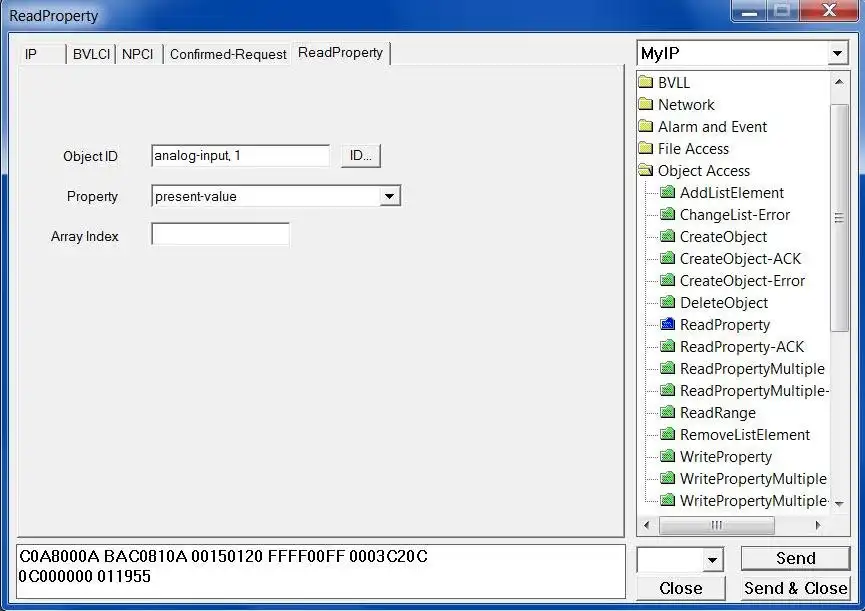Screen dimensions: 865x611
Task: Open the MyIP port dropdown
Action: tap(837, 53)
